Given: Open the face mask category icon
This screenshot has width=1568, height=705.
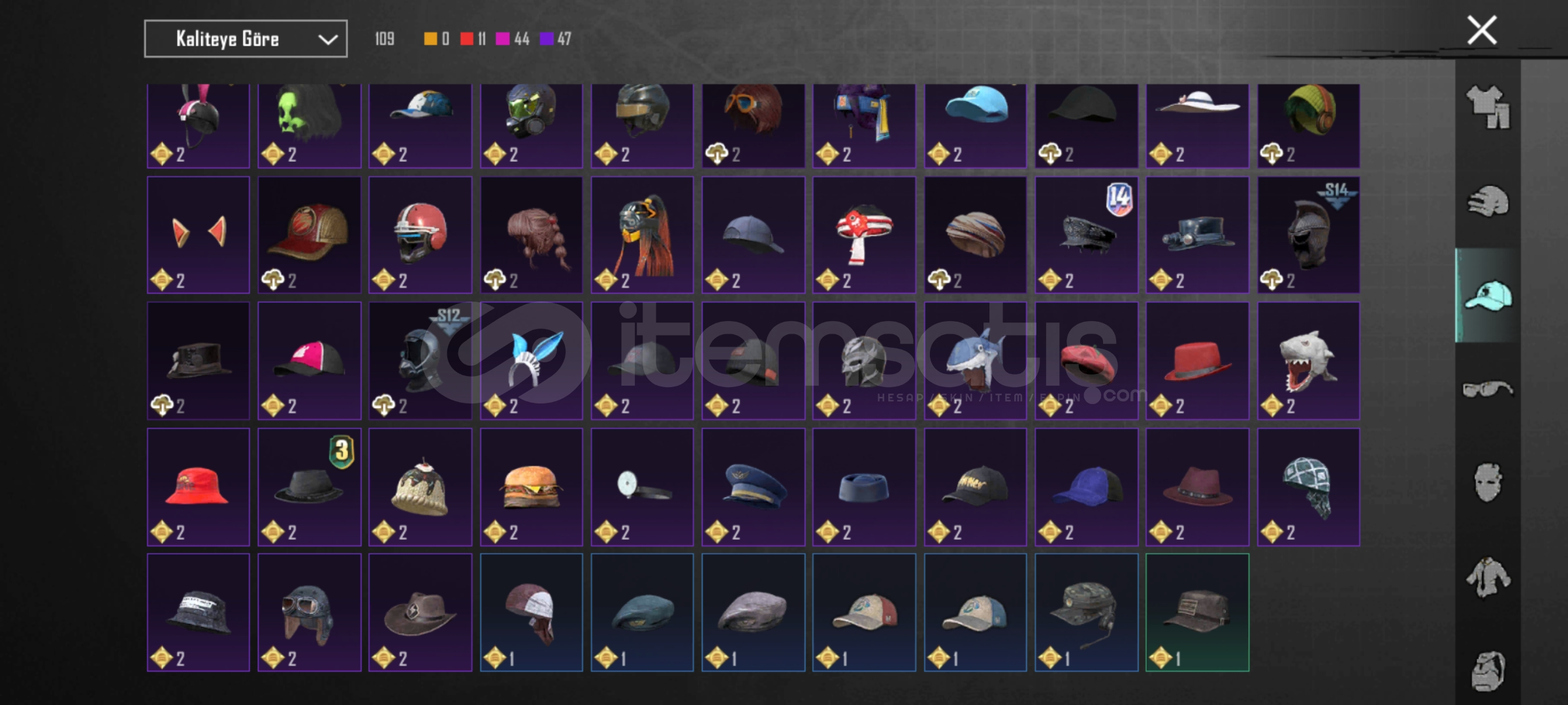Looking at the screenshot, I should tap(1488, 482).
